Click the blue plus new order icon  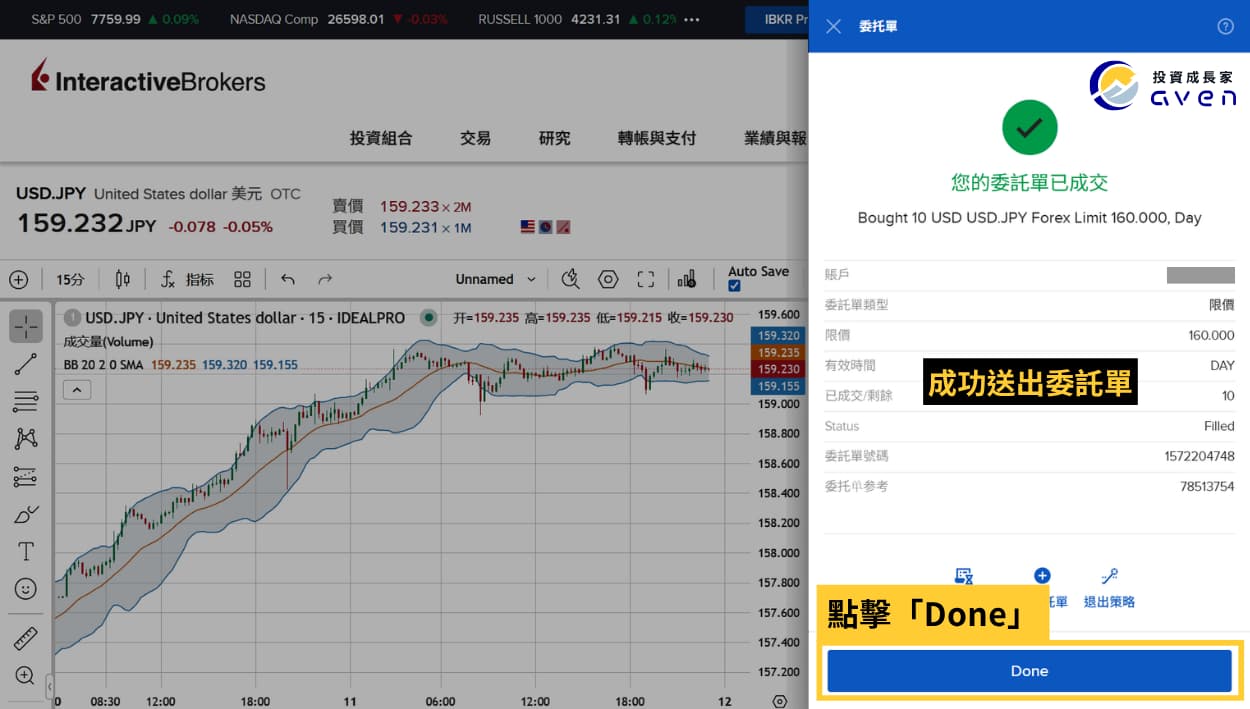click(x=1042, y=576)
